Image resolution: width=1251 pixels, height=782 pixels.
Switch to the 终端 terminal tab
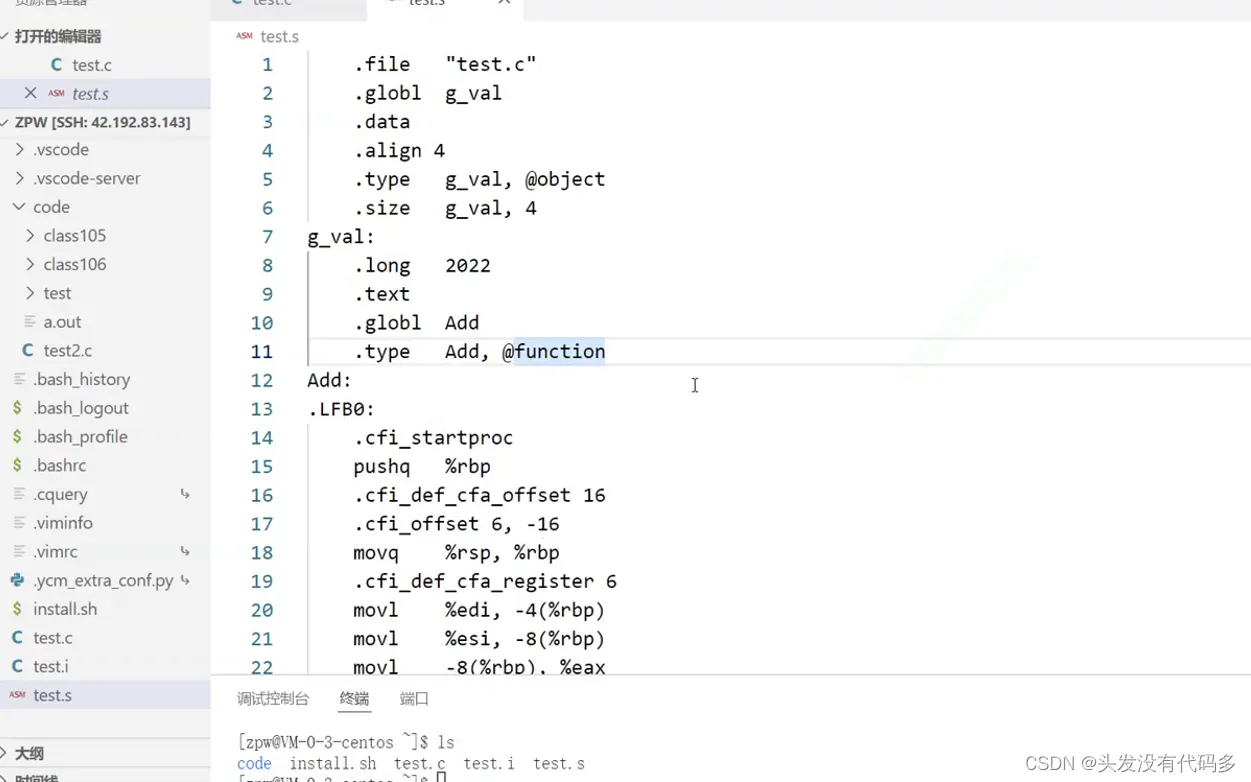pos(354,699)
